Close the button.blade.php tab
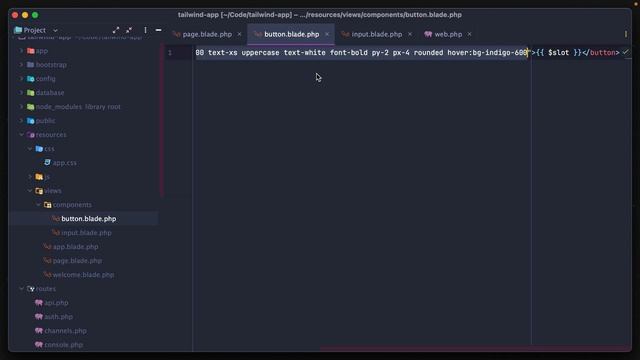This screenshot has height=360, width=640. [327, 34]
